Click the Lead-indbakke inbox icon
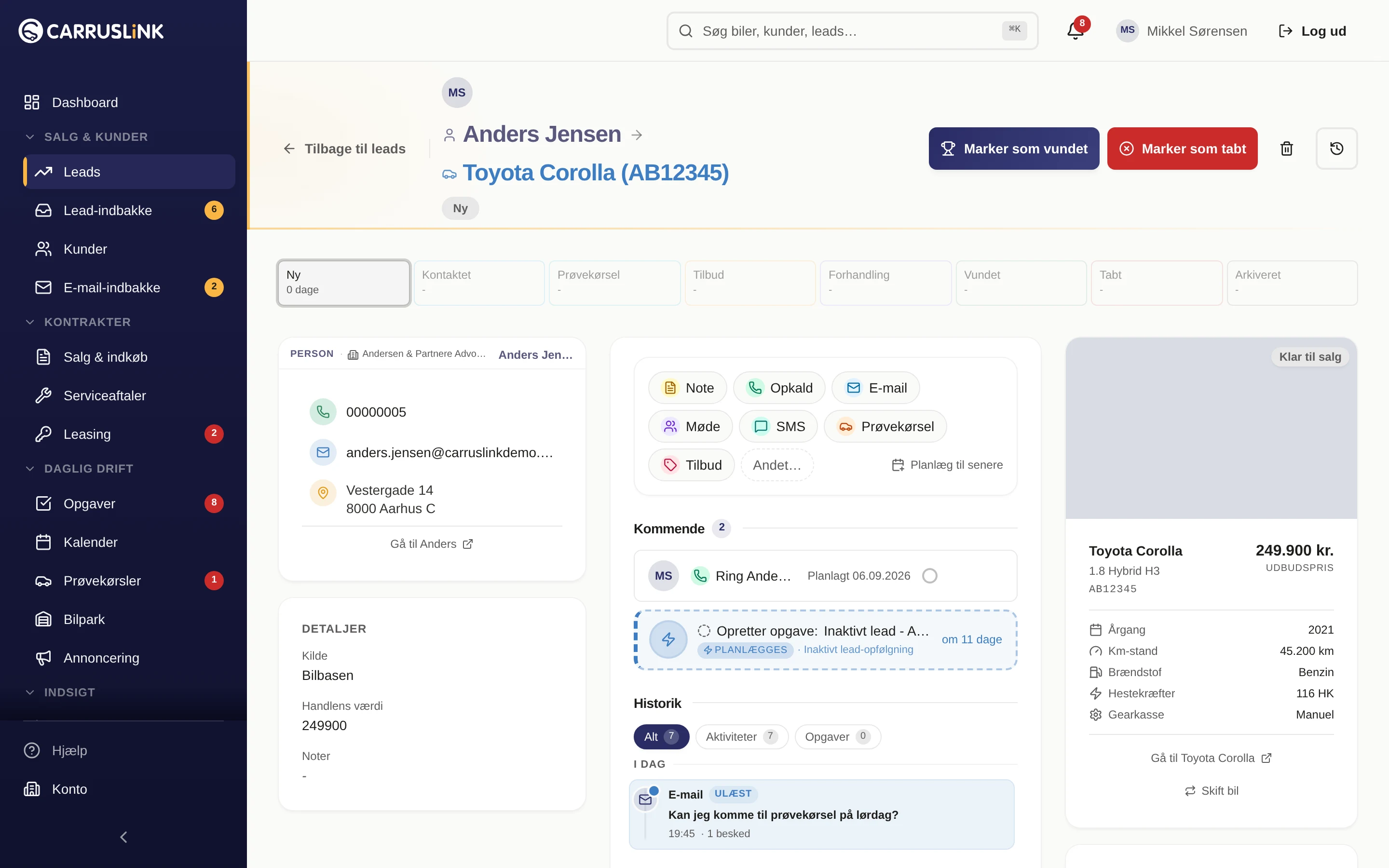This screenshot has width=1389, height=868. click(x=43, y=210)
